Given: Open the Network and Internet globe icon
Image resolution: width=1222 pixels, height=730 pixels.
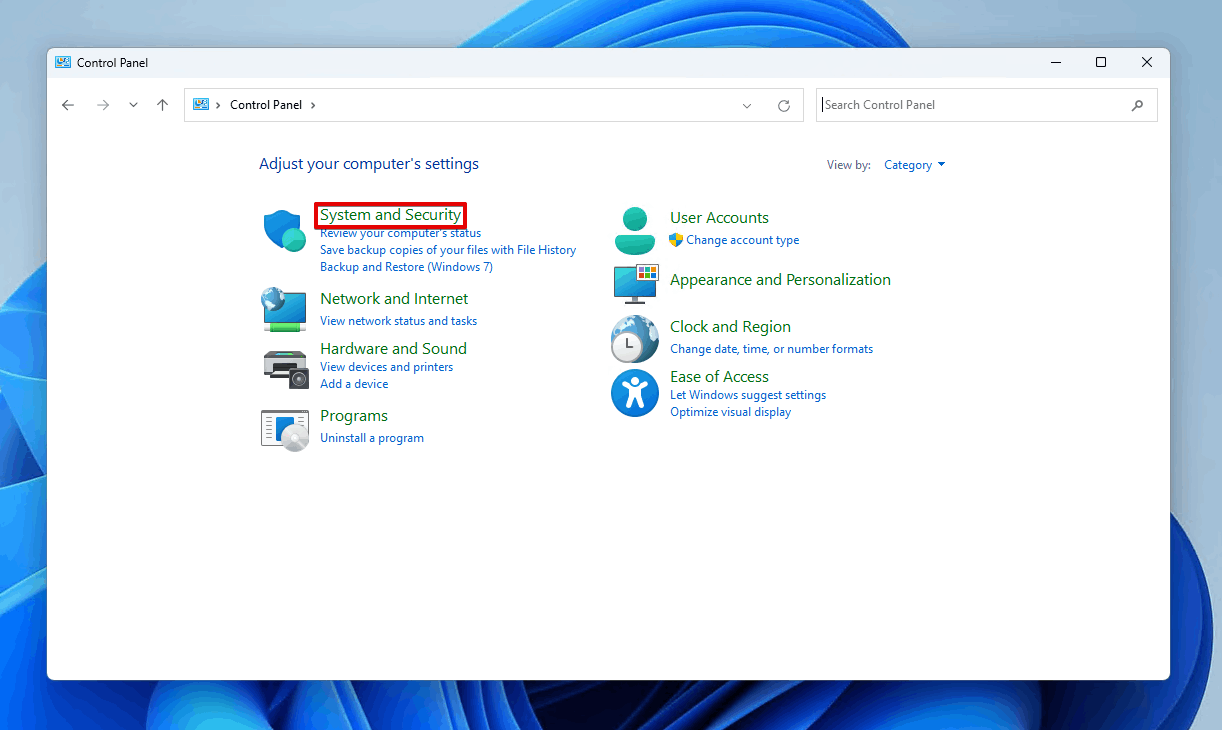Looking at the screenshot, I should click(x=284, y=309).
